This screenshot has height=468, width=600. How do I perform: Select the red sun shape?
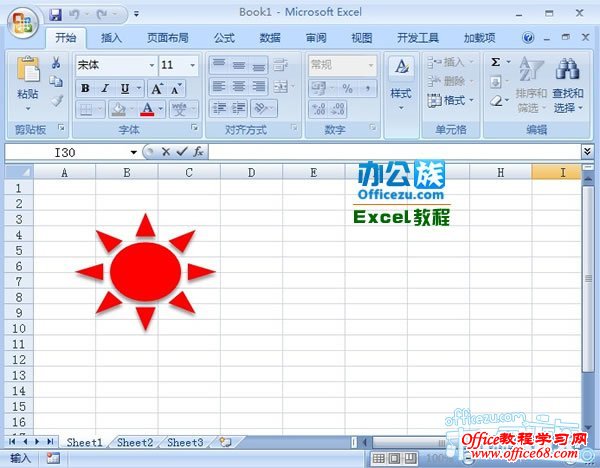pos(145,272)
